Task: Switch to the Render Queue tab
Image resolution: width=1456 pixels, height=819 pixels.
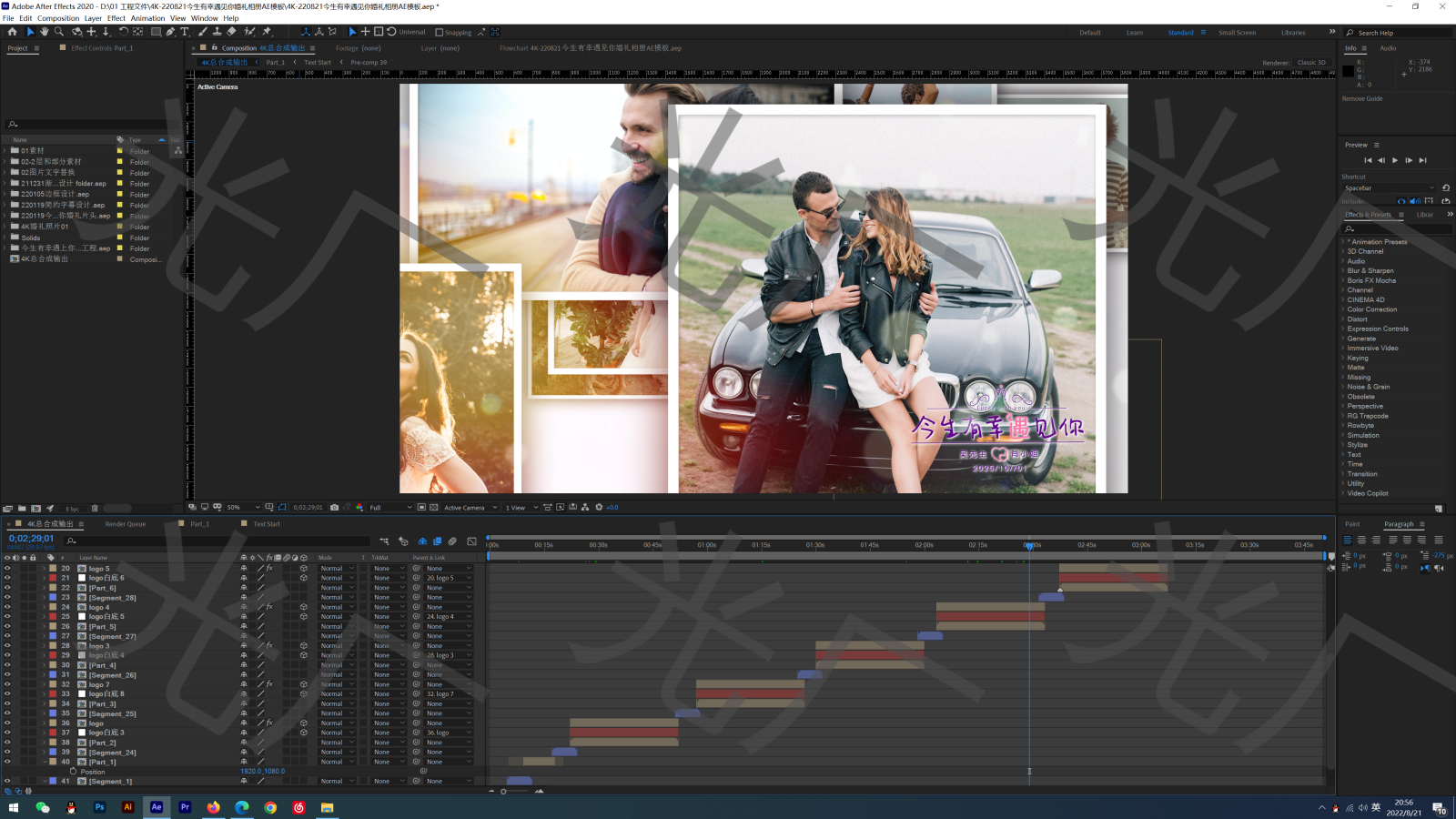Action: point(125,524)
